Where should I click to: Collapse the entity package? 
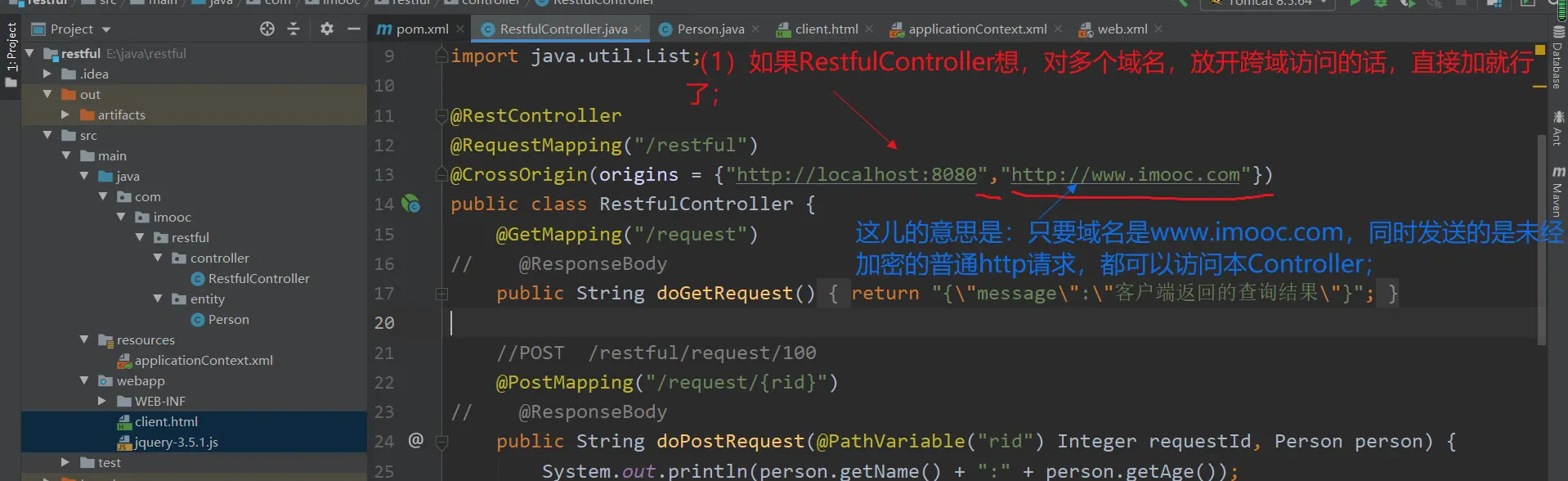click(x=158, y=299)
